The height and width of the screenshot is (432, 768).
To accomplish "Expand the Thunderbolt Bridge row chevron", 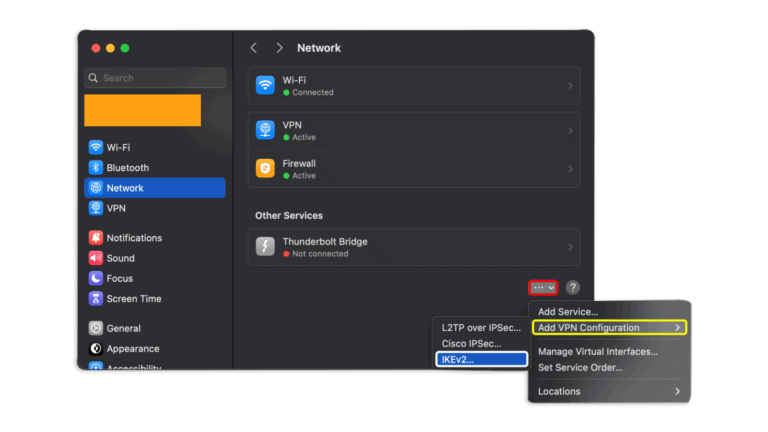I will 570,247.
